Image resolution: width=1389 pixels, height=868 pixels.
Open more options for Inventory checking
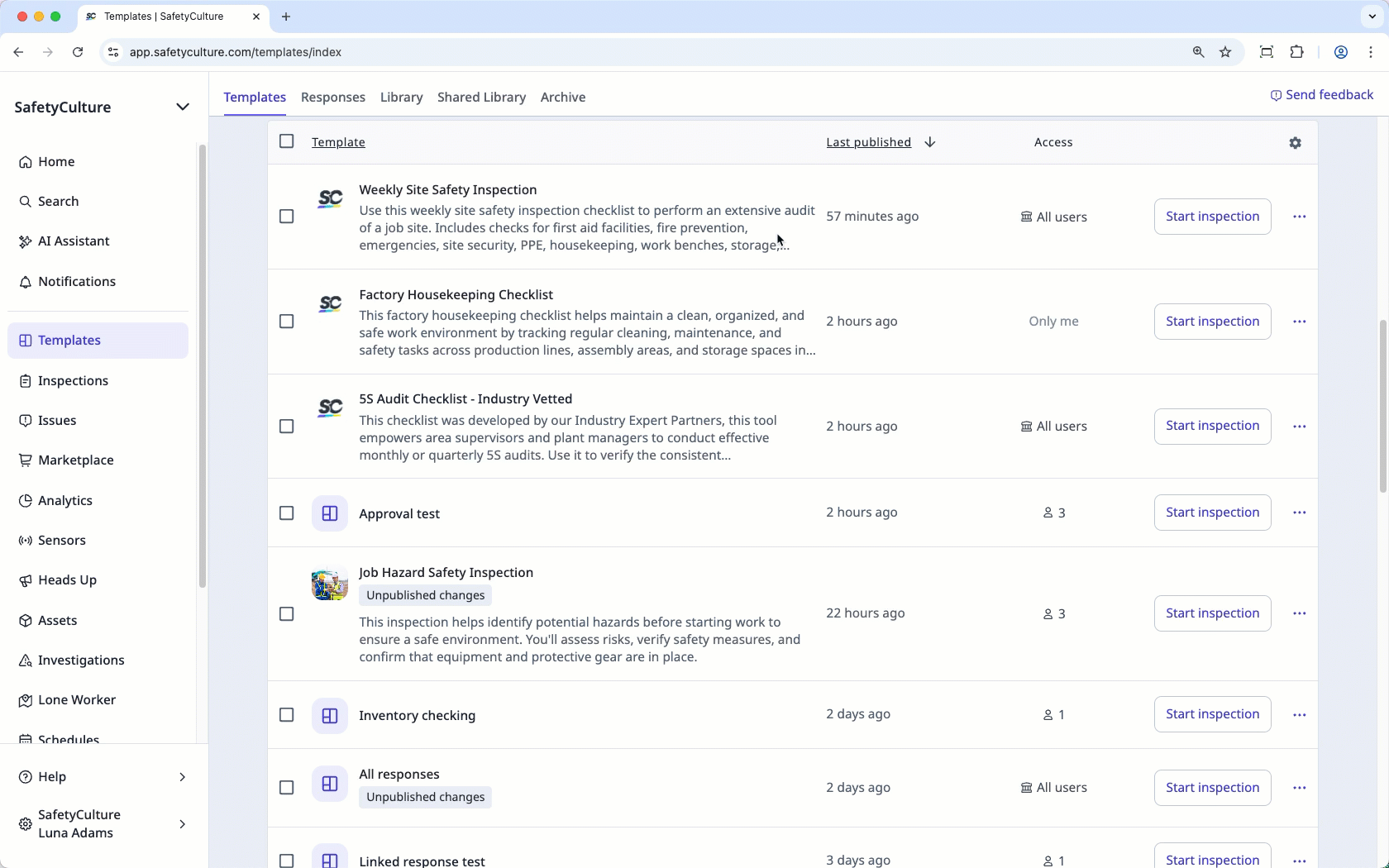pyautogui.click(x=1299, y=715)
